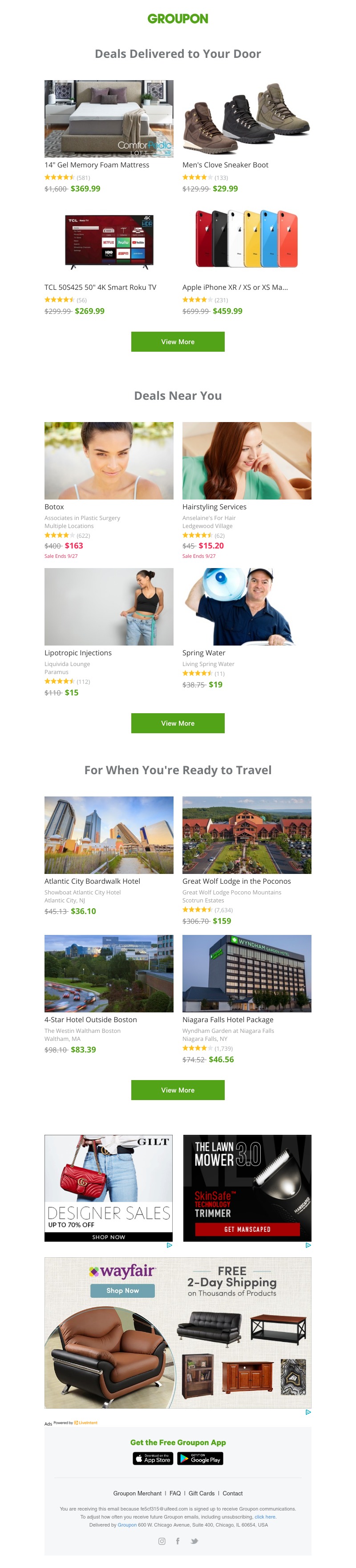Click View More under Deals Near You
This screenshot has width=356, height=1568.
pyautogui.click(x=178, y=723)
